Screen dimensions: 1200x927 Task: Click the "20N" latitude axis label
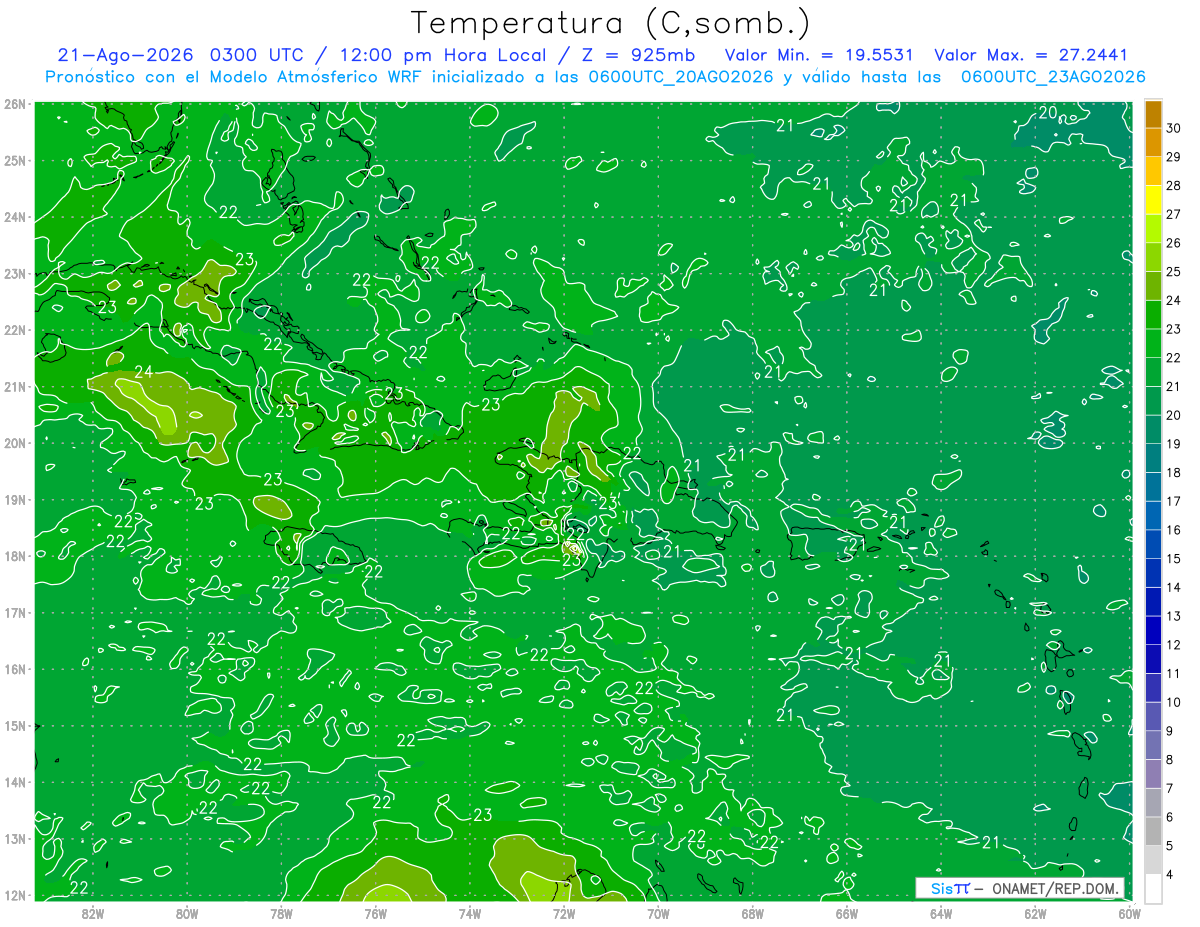point(16,443)
